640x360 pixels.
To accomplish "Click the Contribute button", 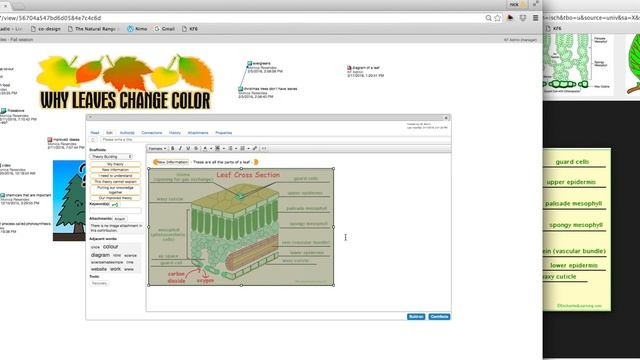I will [x=439, y=317].
